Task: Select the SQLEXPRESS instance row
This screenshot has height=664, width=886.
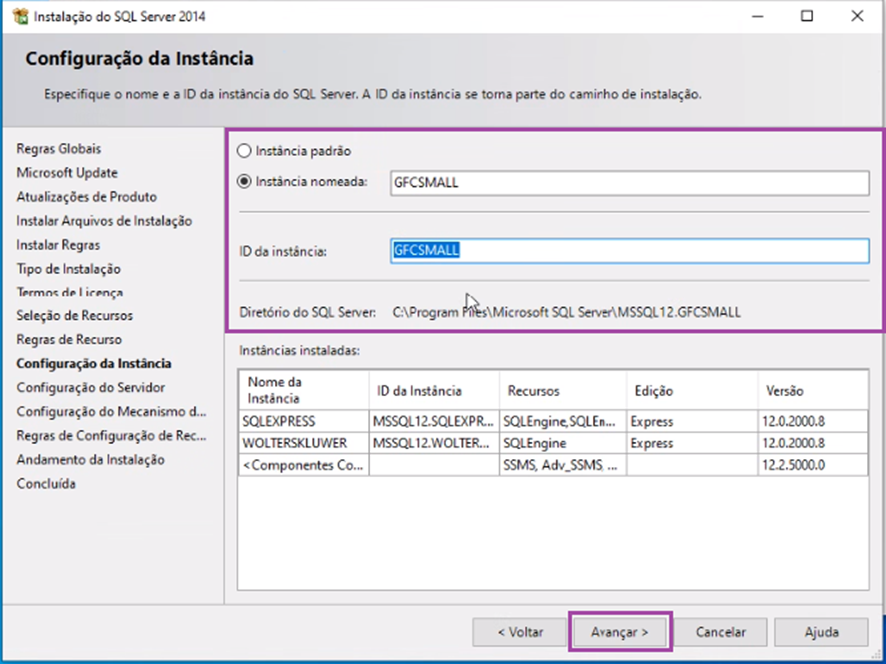Action: [x=553, y=422]
